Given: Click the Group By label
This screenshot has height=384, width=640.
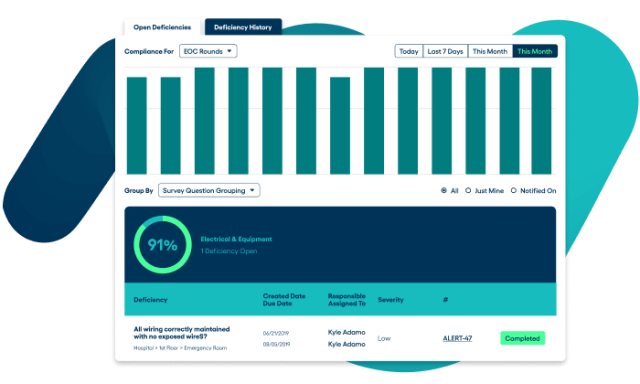Looking at the screenshot, I should tap(139, 191).
